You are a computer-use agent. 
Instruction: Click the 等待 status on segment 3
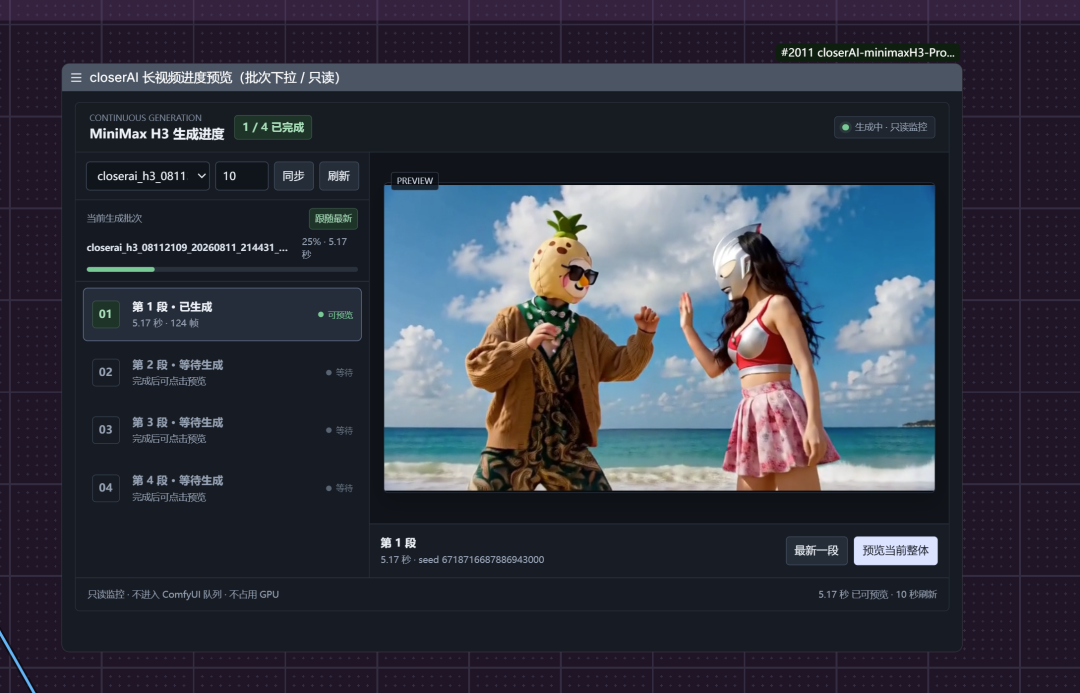click(x=340, y=431)
